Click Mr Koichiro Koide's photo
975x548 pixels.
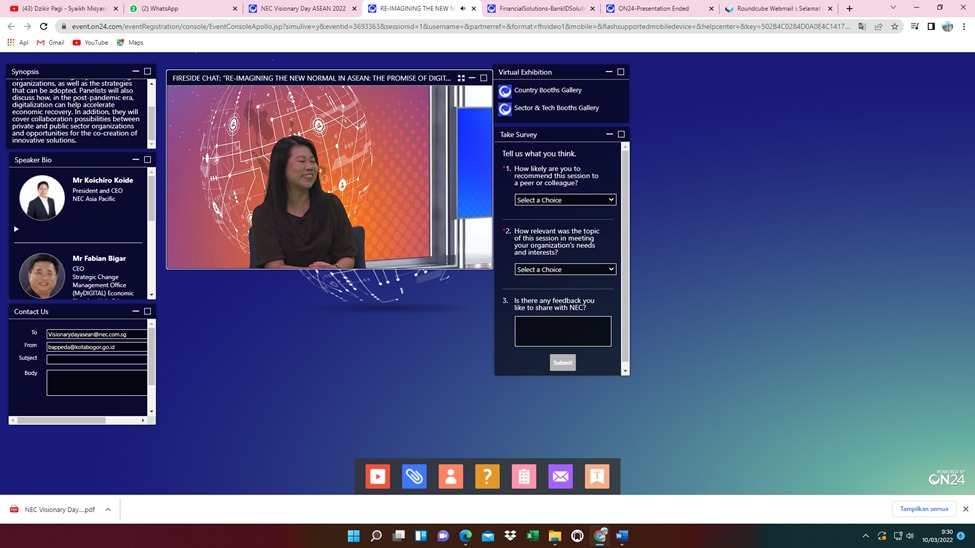coord(42,198)
